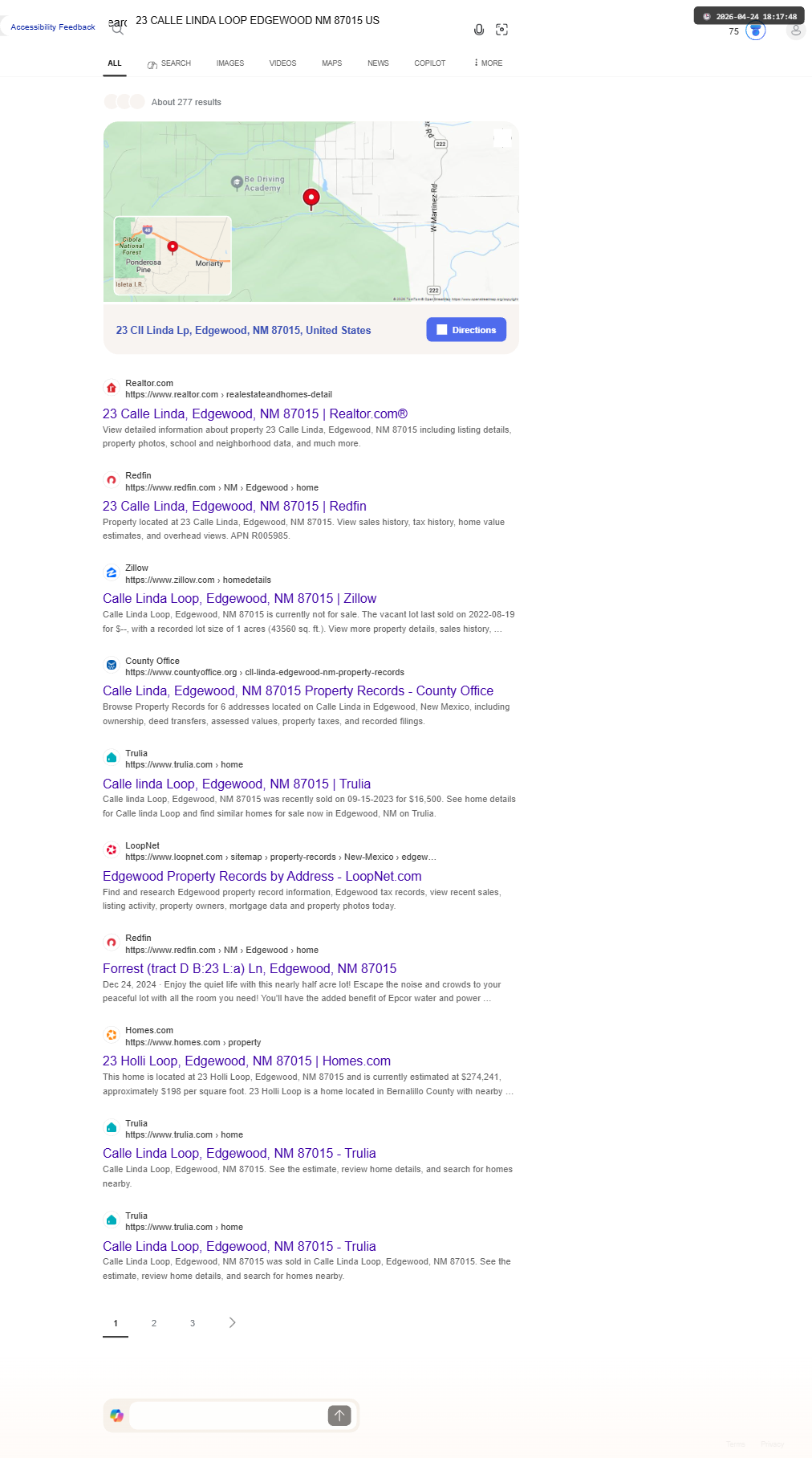This screenshot has height=1458, width=812.
Task: Click the realtor.com URL breadcrumb
Action: (229, 394)
